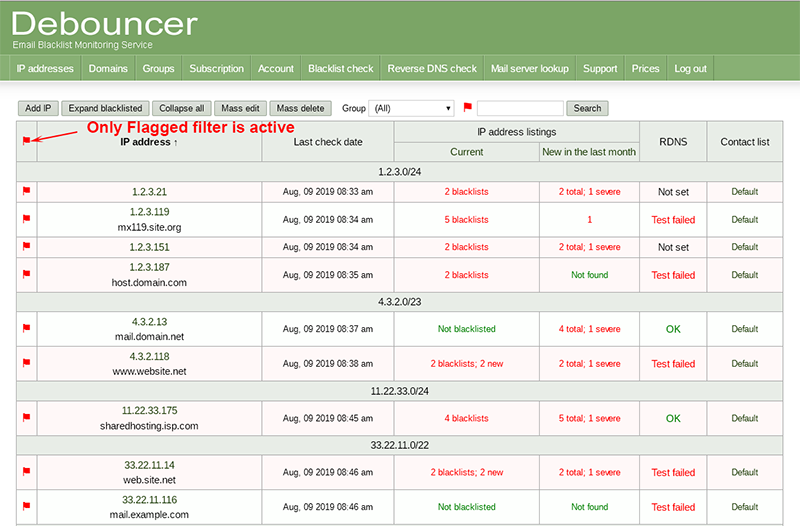800x526 pixels.
Task: Toggle the flagged filter in table header
Action: click(27, 141)
